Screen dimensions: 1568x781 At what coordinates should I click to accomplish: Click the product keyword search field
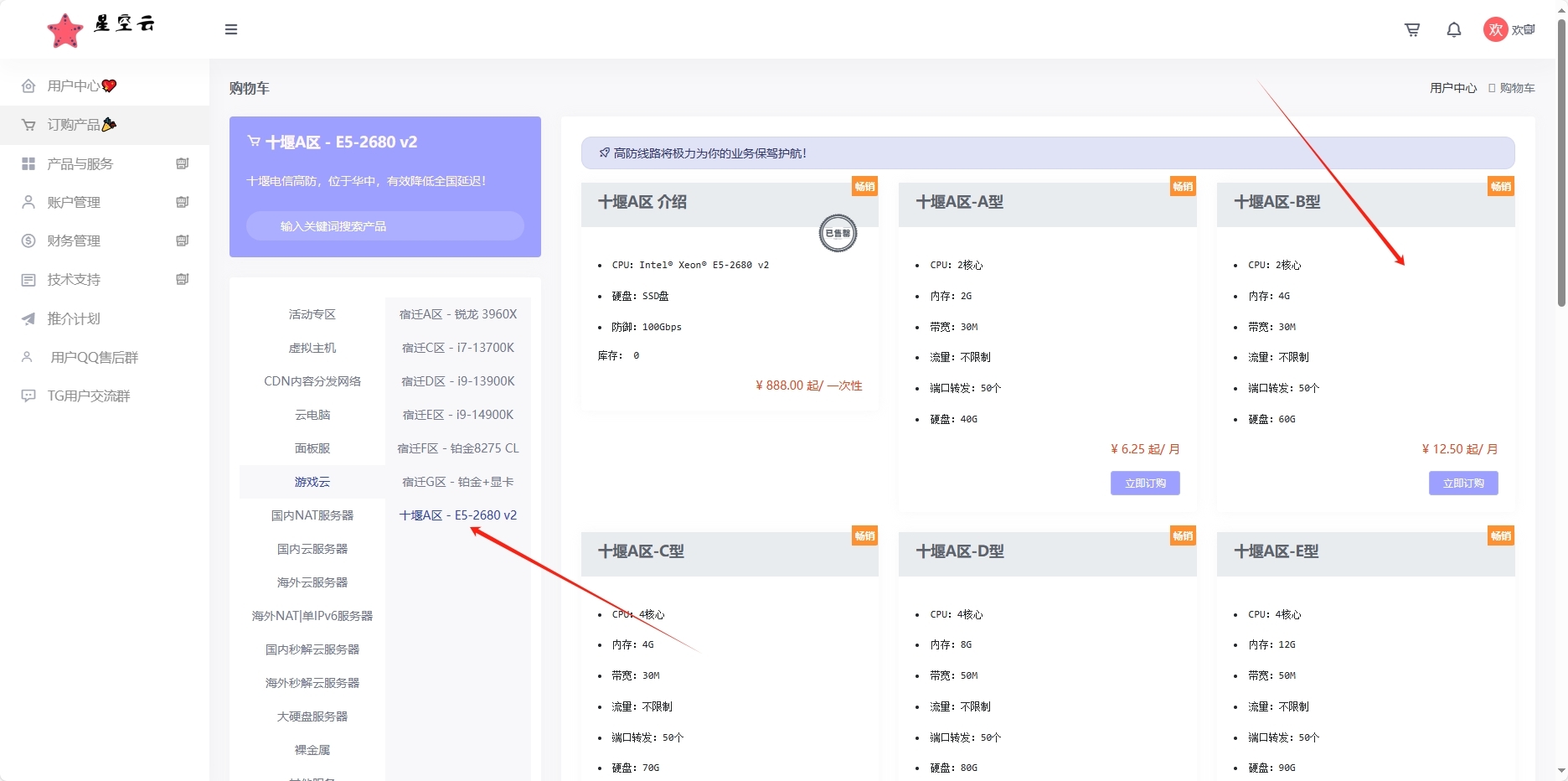(x=385, y=226)
